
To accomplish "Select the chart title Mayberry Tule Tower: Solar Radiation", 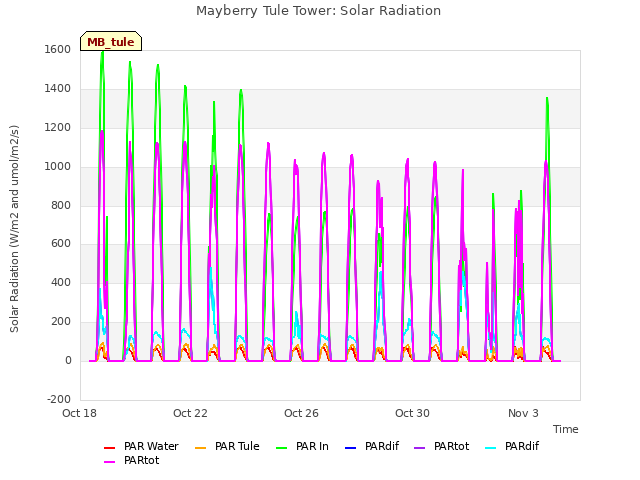I will (318, 11).
